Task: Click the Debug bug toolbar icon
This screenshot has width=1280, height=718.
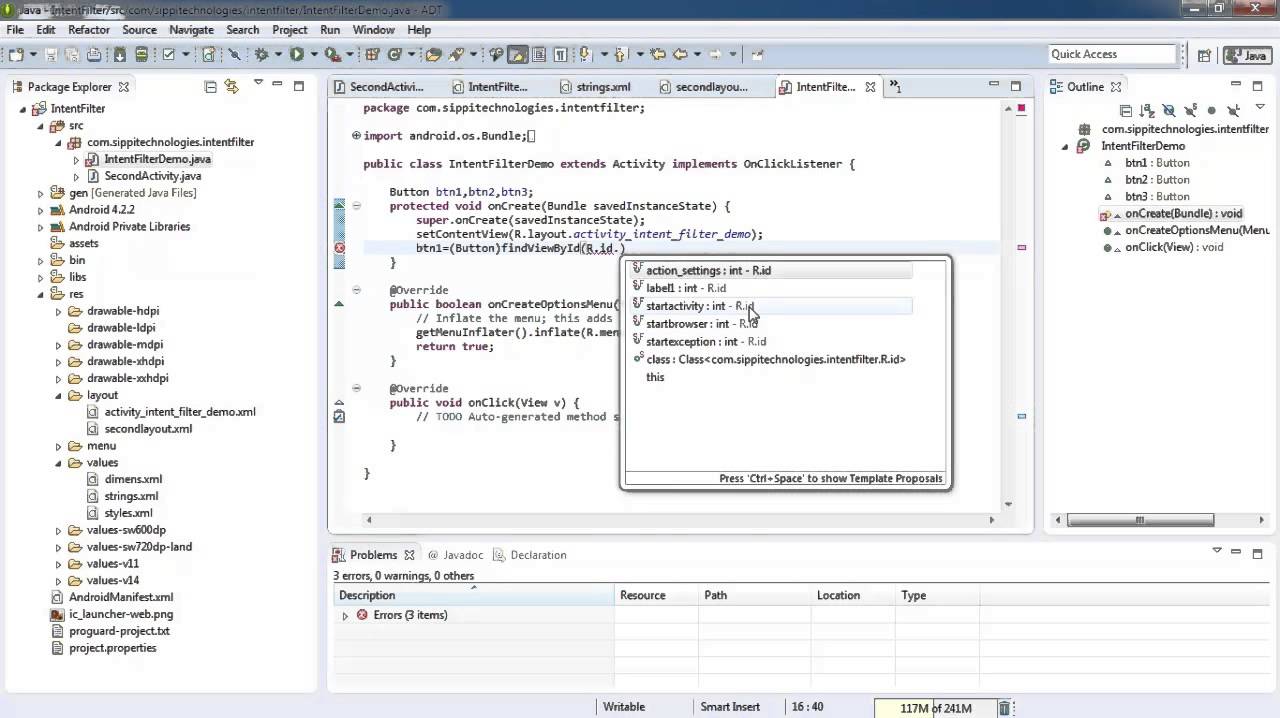Action: pos(260,55)
